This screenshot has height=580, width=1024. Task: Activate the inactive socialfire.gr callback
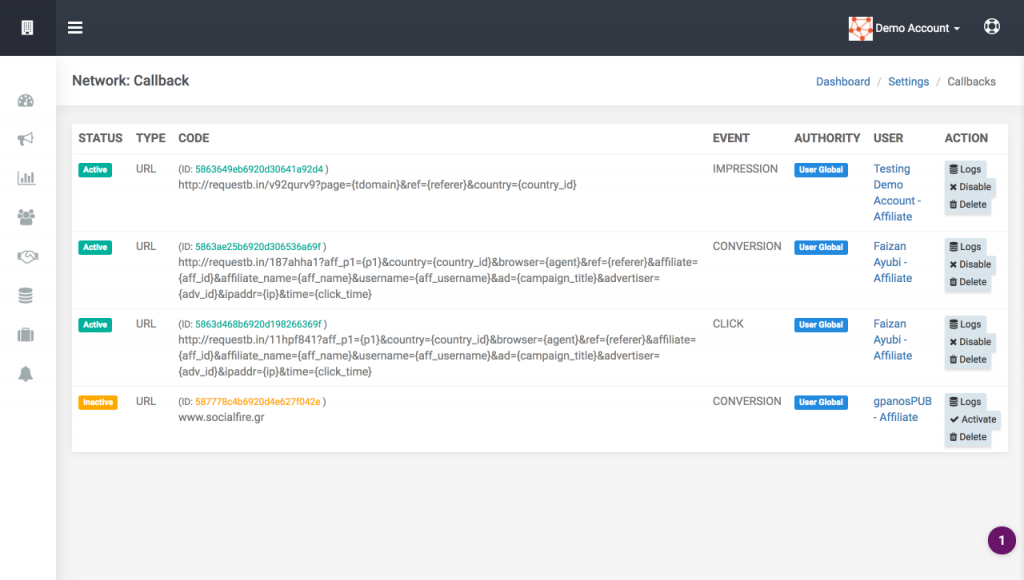click(972, 419)
